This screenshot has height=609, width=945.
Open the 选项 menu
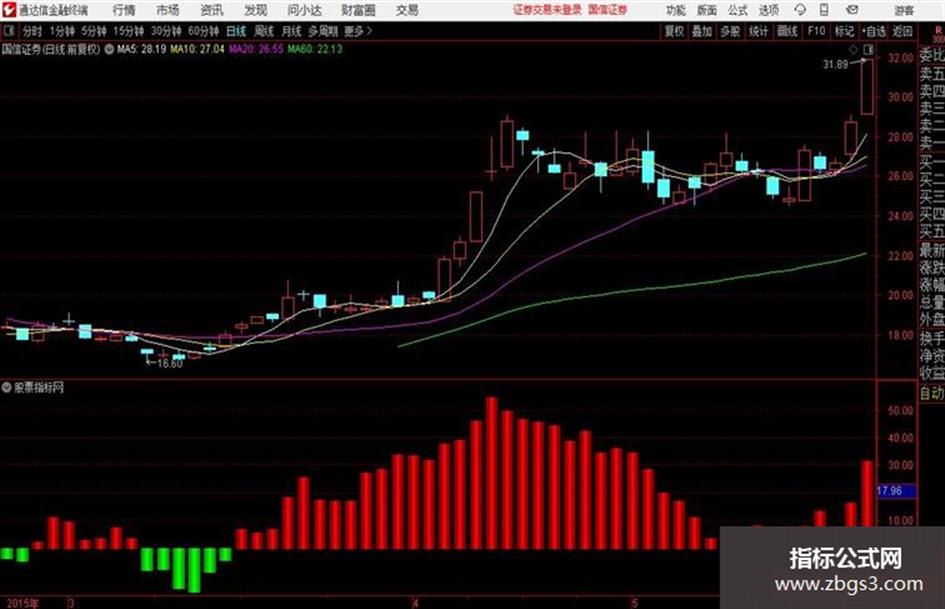pos(769,10)
